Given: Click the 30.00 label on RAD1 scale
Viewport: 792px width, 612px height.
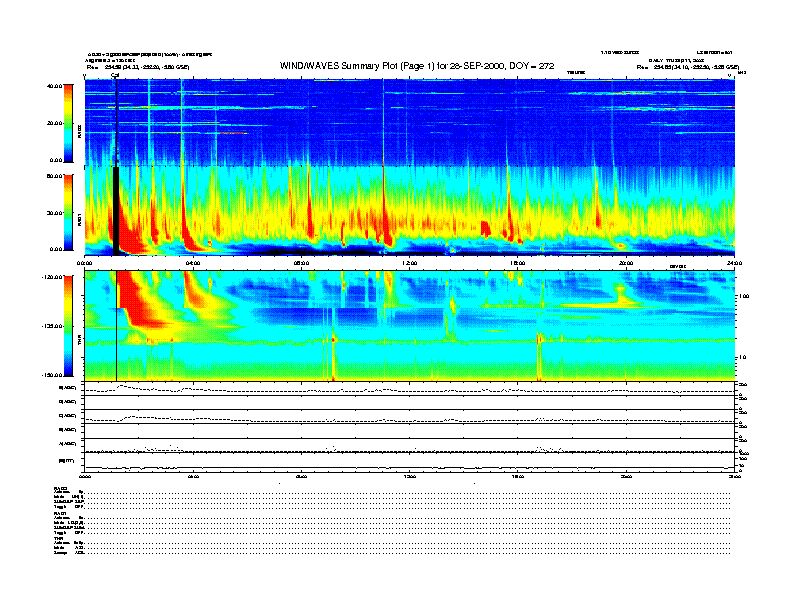Looking at the screenshot, I should 54,213.
